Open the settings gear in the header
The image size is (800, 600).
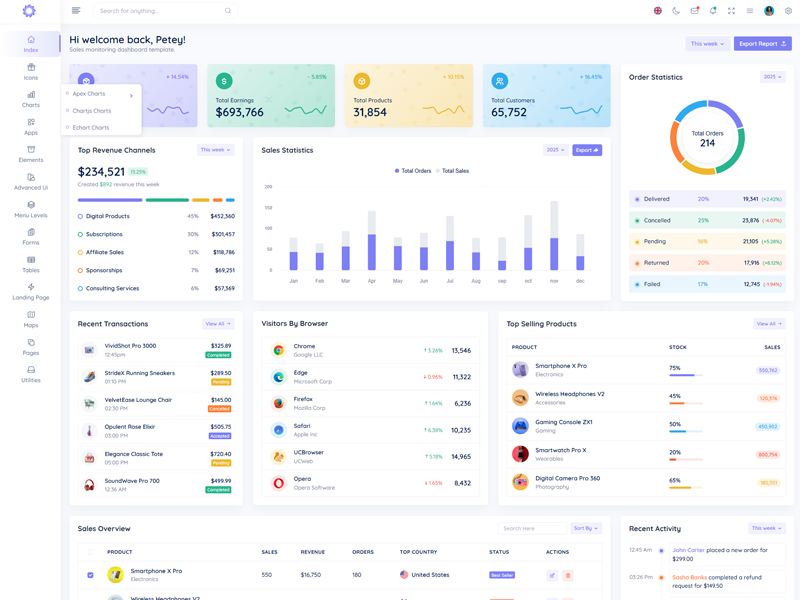click(x=788, y=11)
